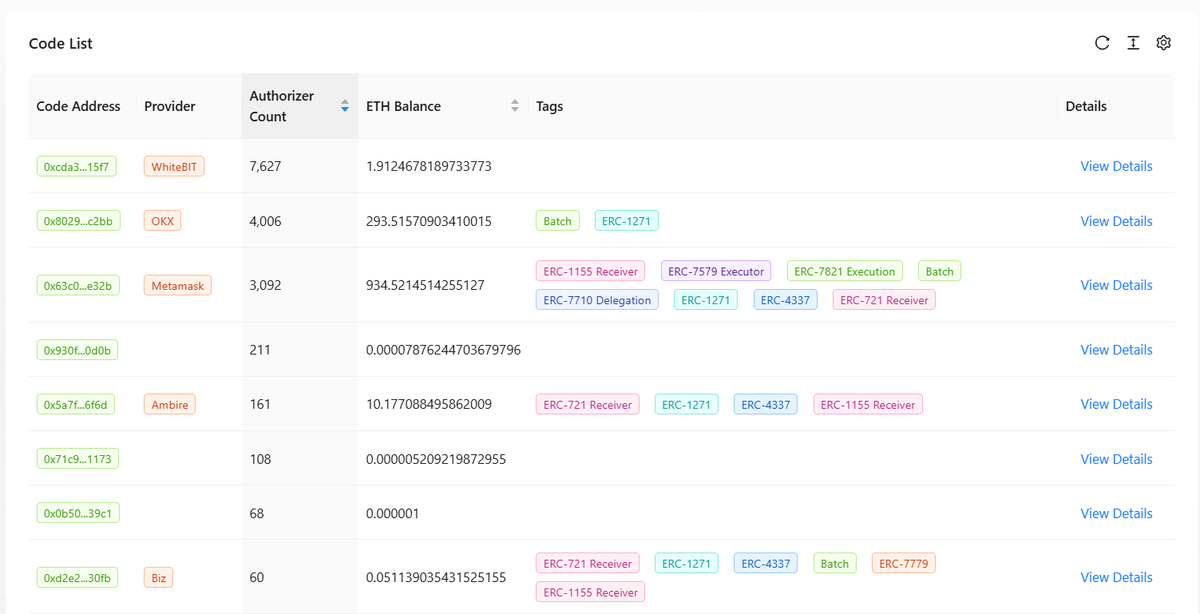The height and width of the screenshot is (614, 1200).
Task: Click the ERC-7579 Executor tag
Action: [715, 271]
